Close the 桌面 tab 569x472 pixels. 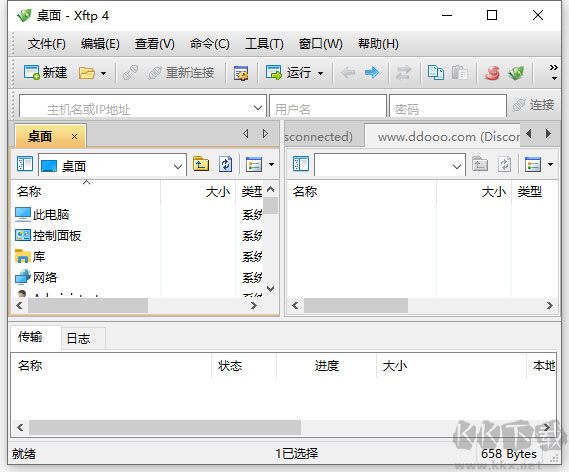(74, 137)
